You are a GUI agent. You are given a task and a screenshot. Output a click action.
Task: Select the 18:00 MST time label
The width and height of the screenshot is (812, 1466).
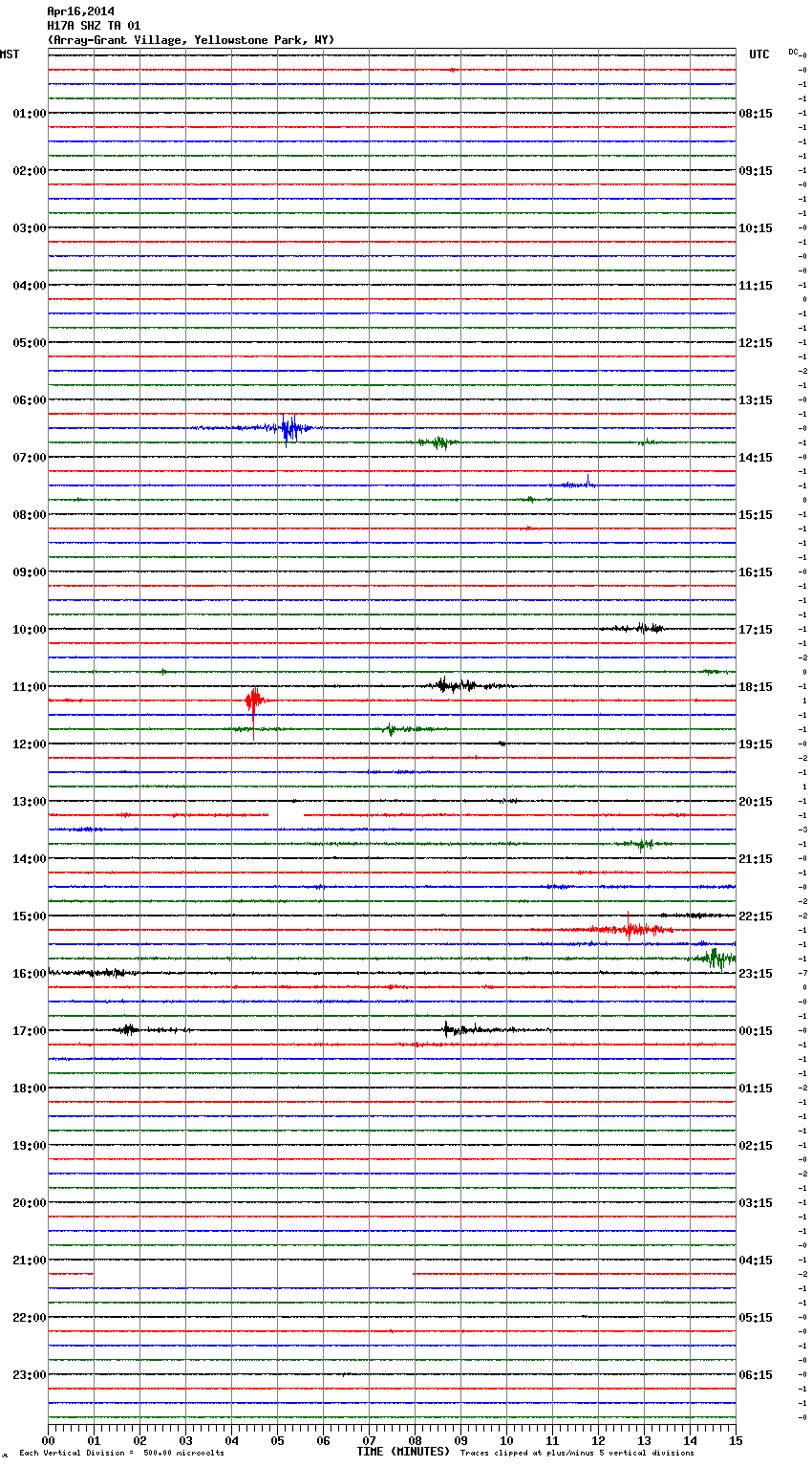click(30, 1089)
